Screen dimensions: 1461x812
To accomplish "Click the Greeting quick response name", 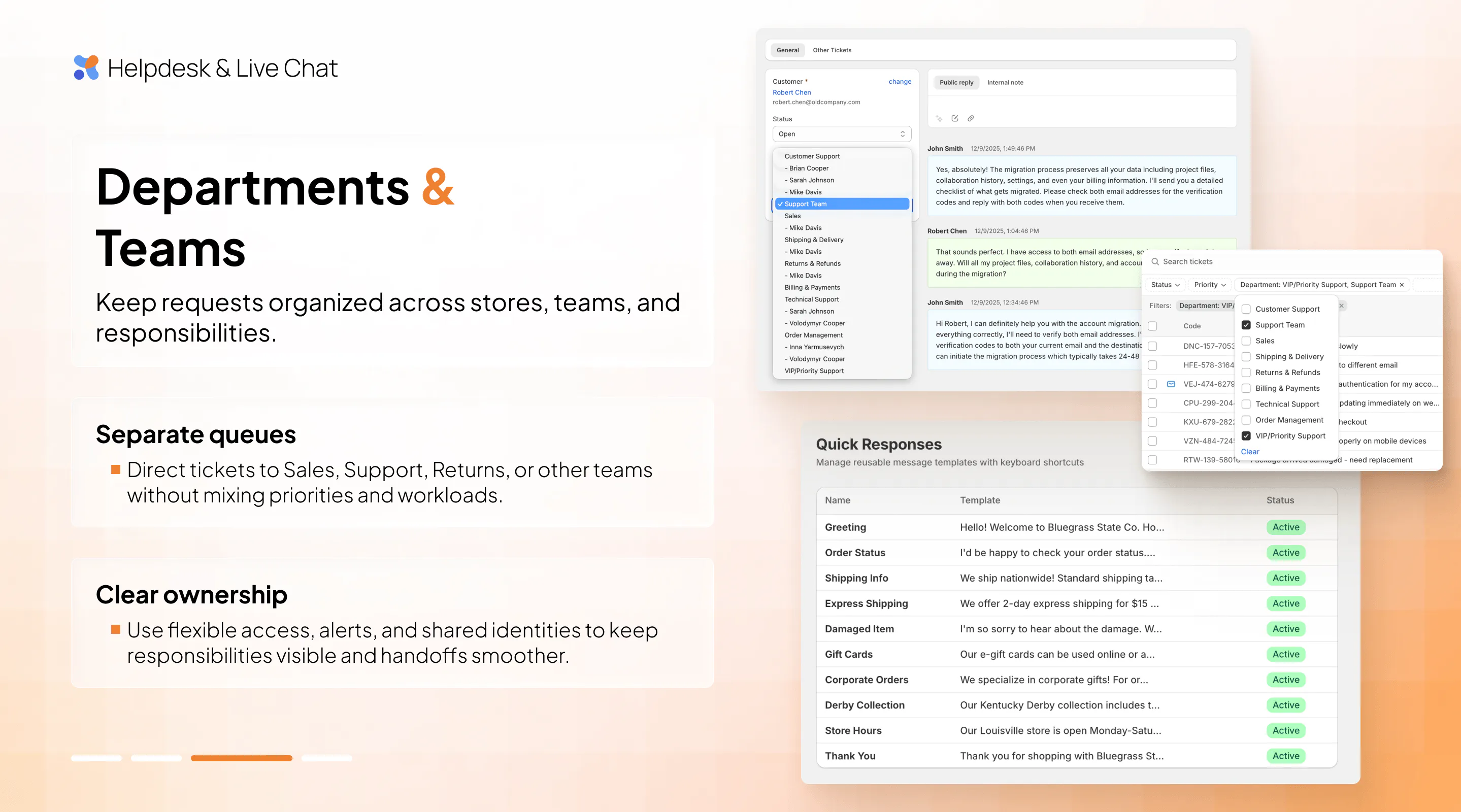I will 845,527.
